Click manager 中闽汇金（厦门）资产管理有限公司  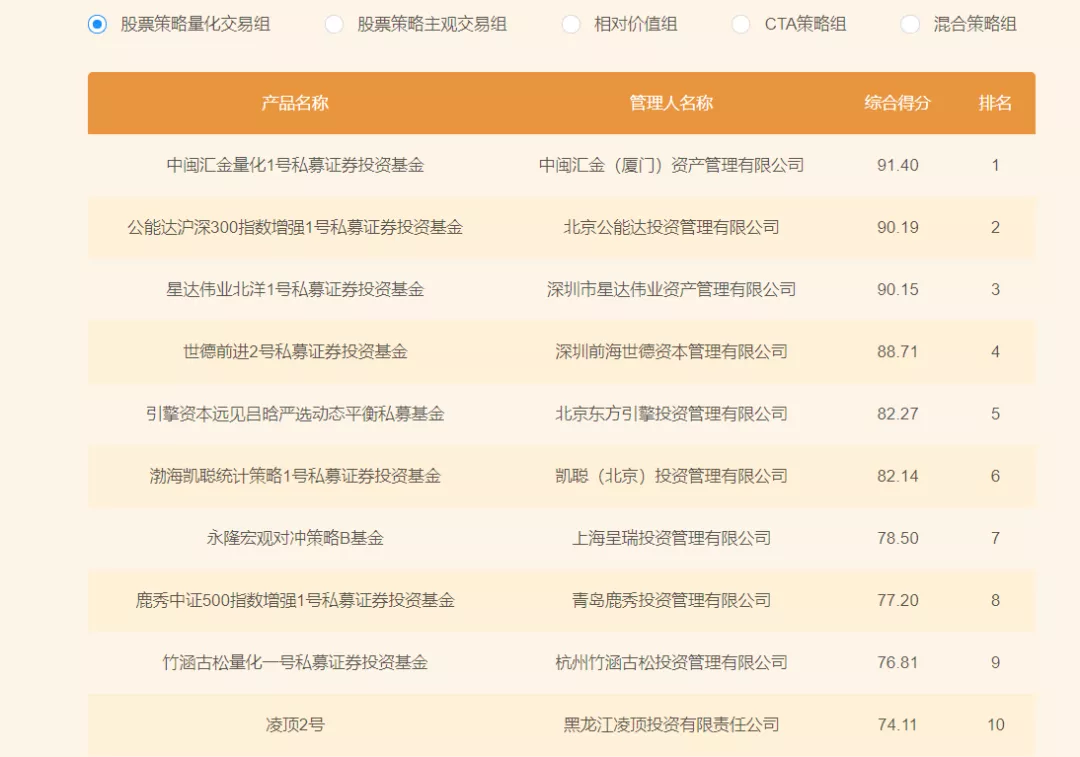pos(671,165)
